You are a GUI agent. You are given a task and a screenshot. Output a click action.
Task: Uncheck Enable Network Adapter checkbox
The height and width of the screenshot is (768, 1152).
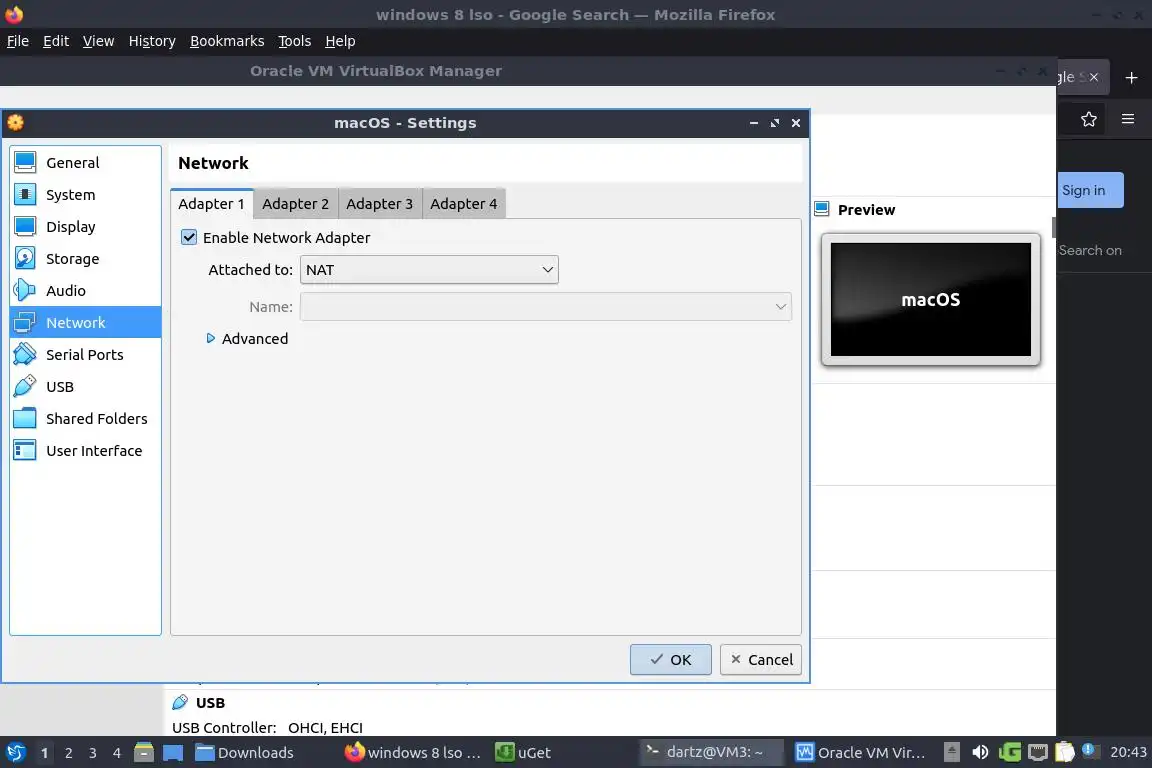pyautogui.click(x=189, y=237)
